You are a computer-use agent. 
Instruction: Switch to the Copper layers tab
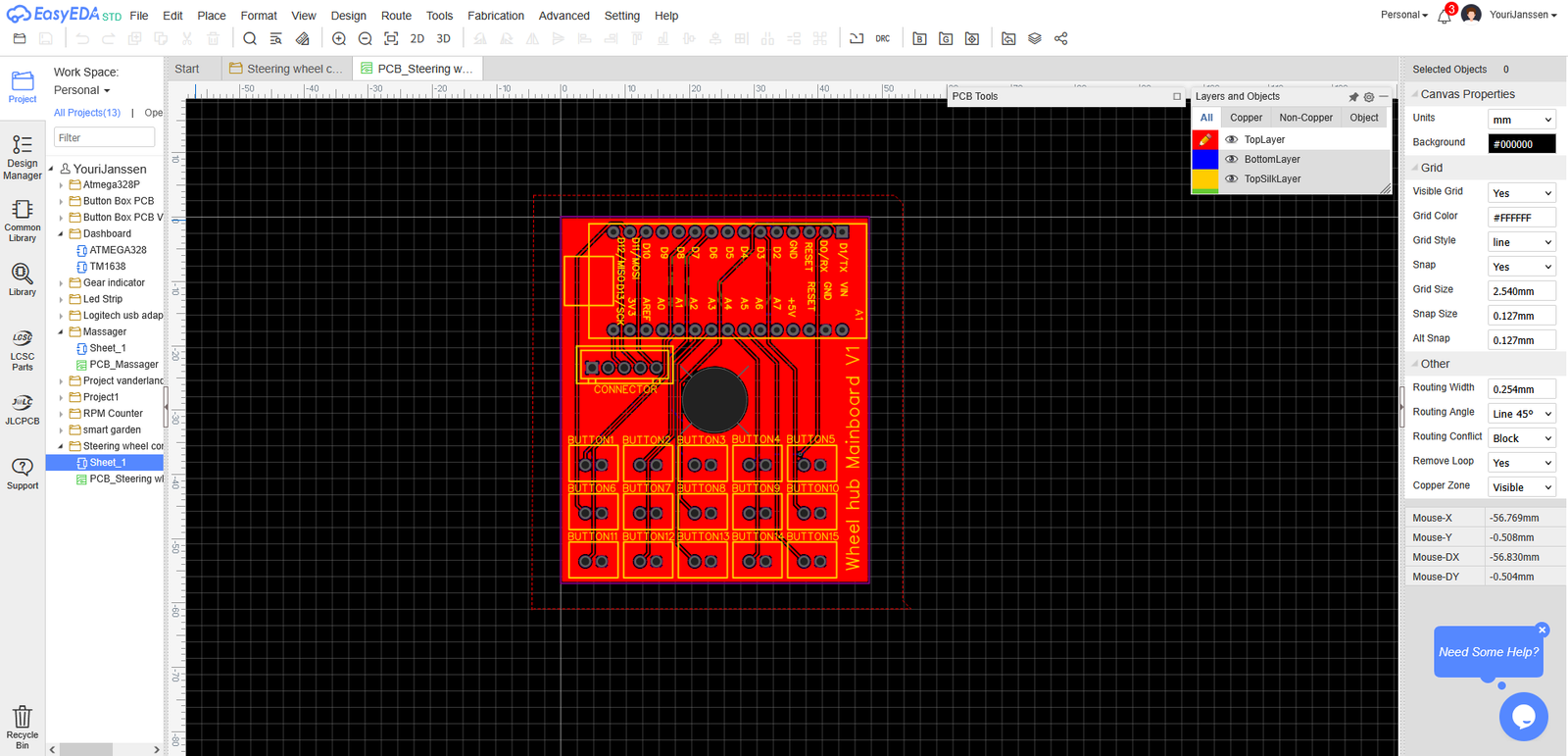coord(1246,118)
